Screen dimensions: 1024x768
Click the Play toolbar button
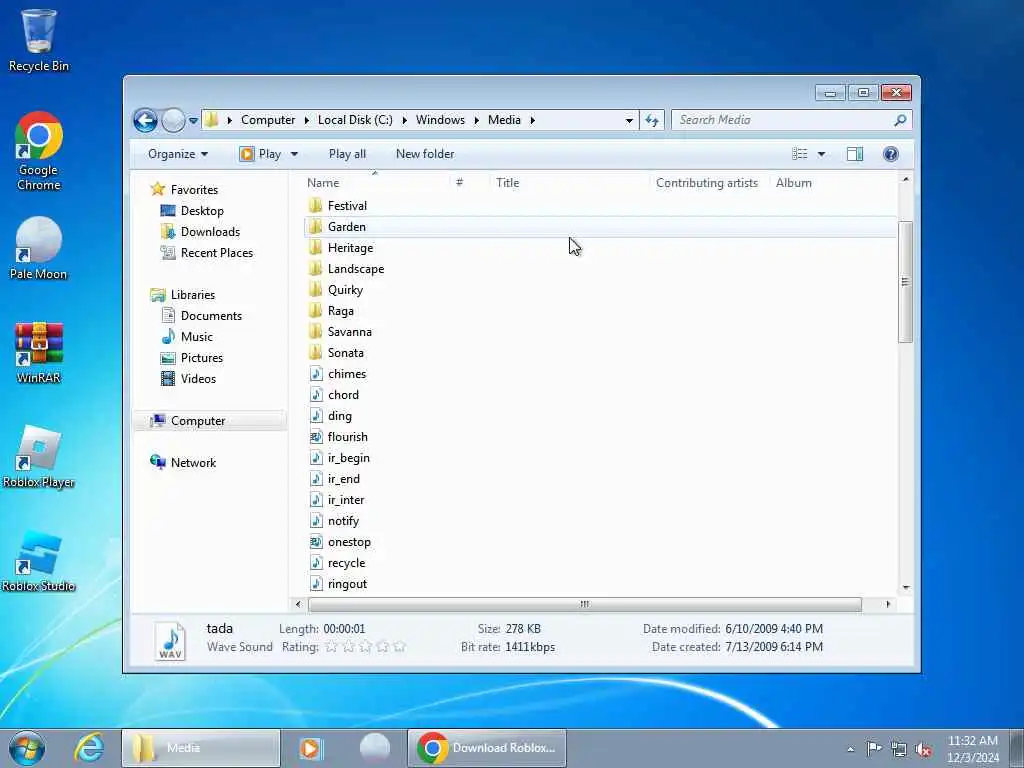click(261, 154)
